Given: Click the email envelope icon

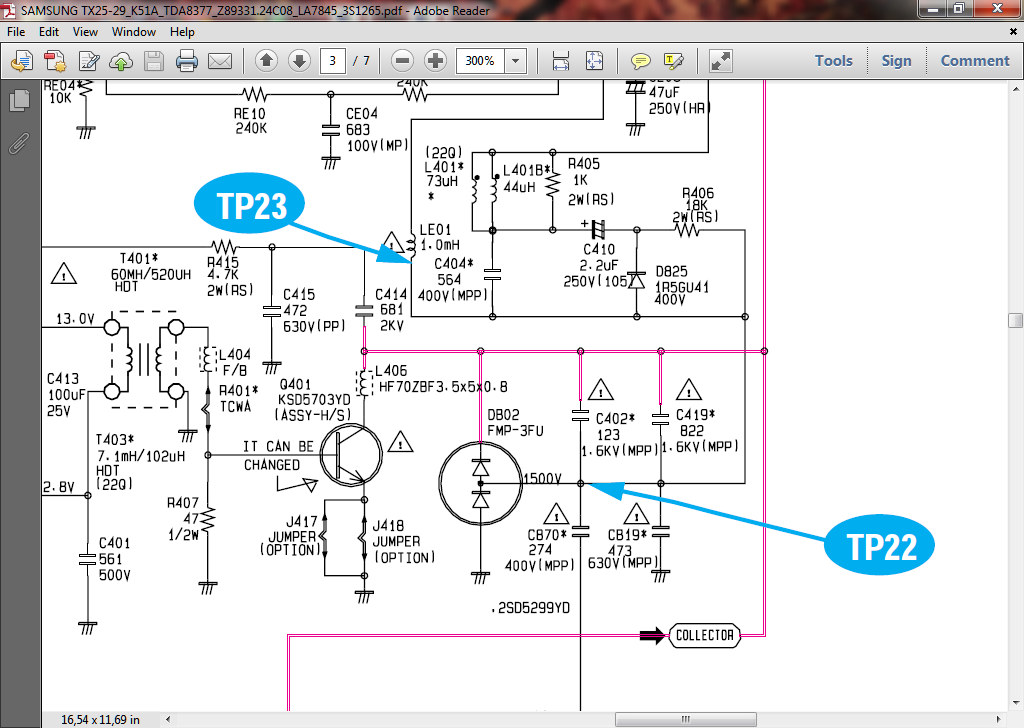Looking at the screenshot, I should [x=220, y=61].
